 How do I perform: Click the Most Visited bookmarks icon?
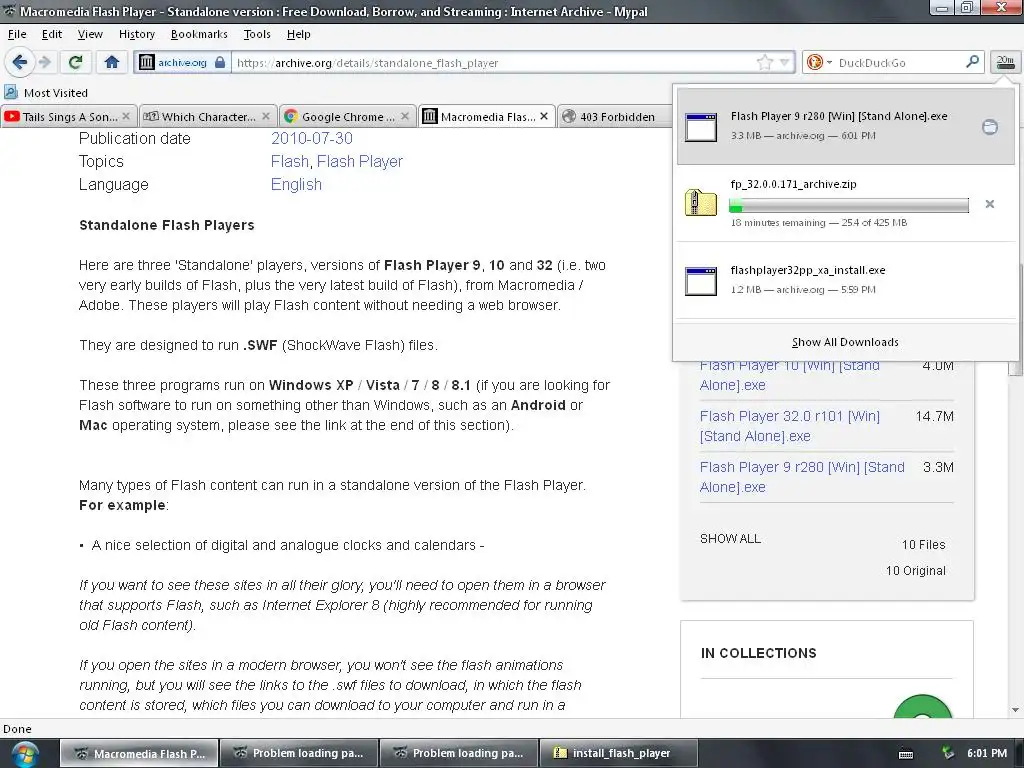tap(11, 93)
